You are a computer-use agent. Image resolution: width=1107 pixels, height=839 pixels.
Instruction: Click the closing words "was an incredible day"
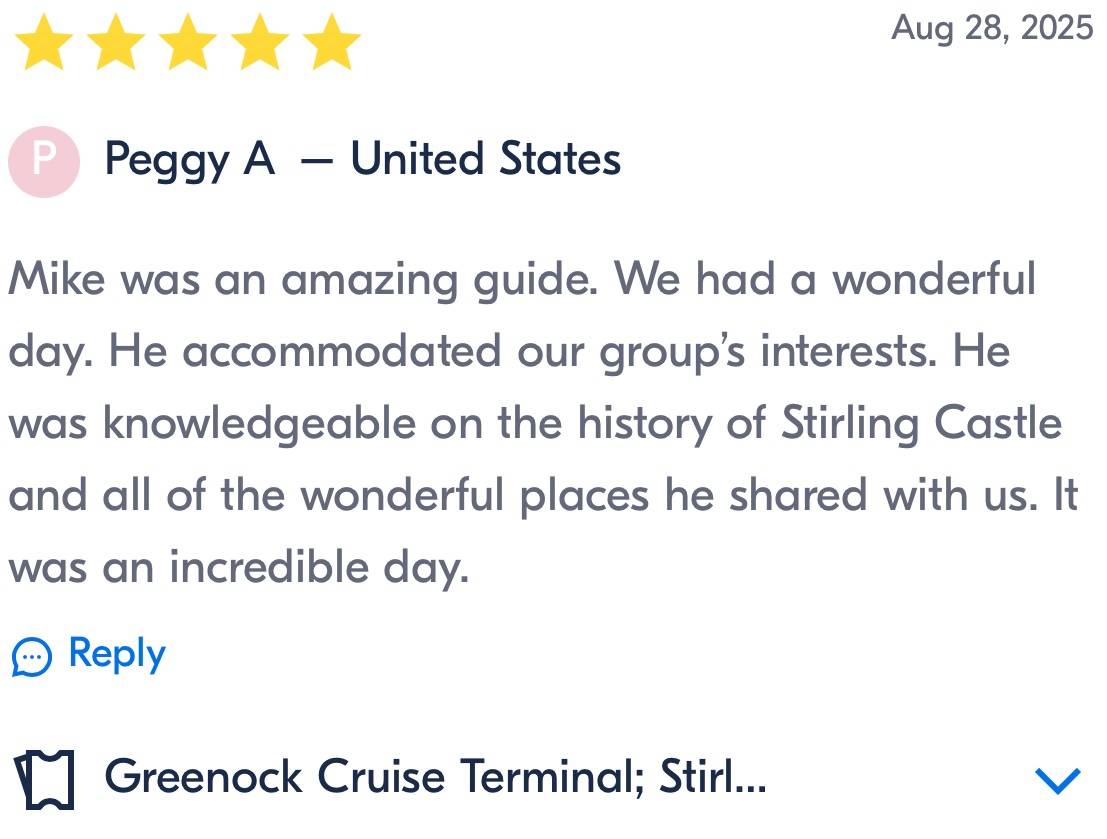pyautogui.click(x=238, y=567)
